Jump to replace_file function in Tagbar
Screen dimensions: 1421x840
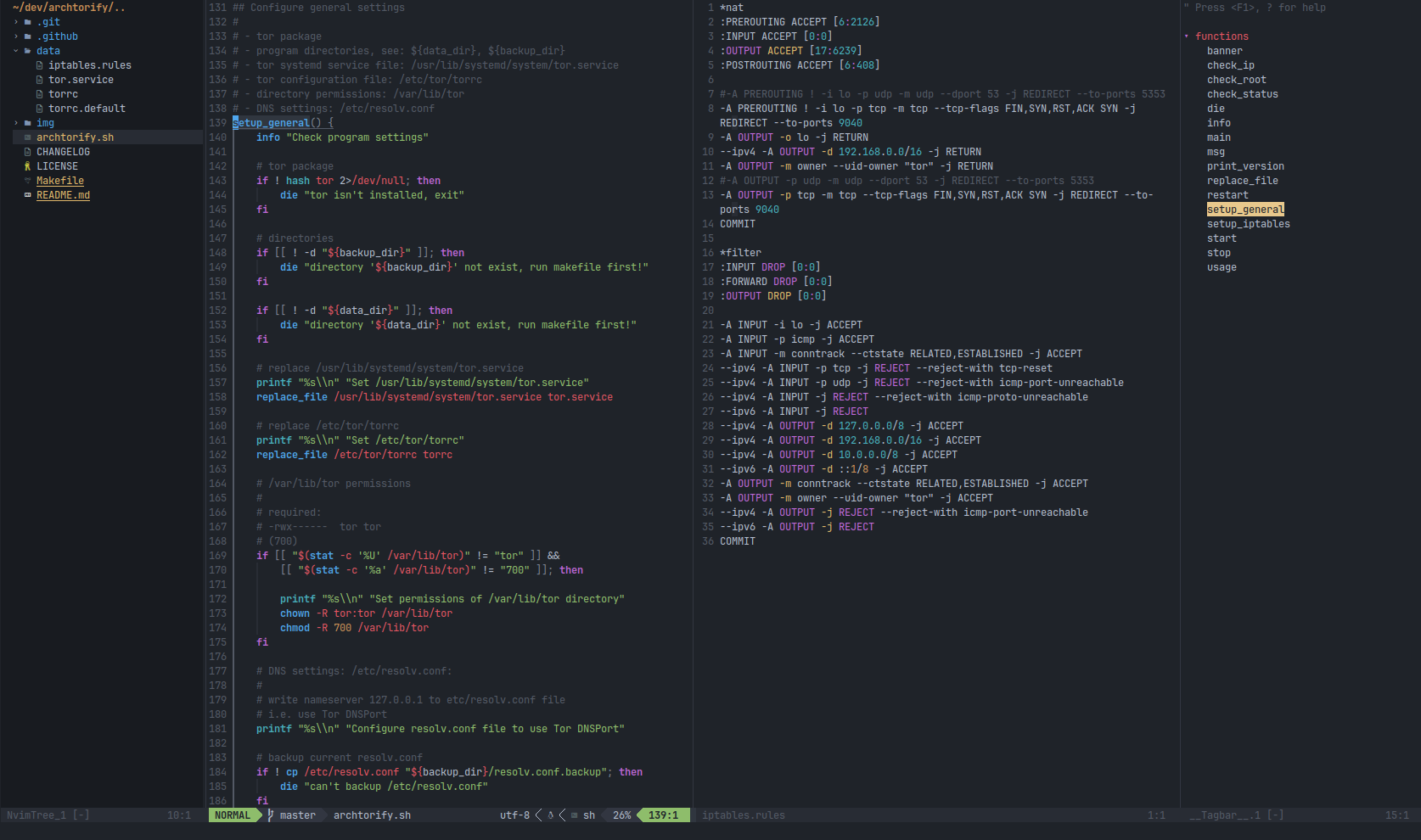pyautogui.click(x=1243, y=181)
